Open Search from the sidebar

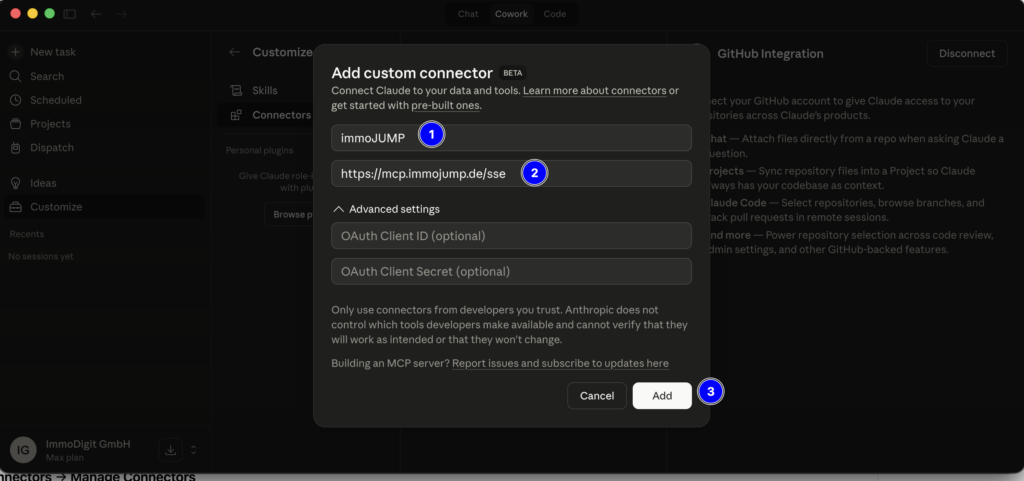point(16,76)
